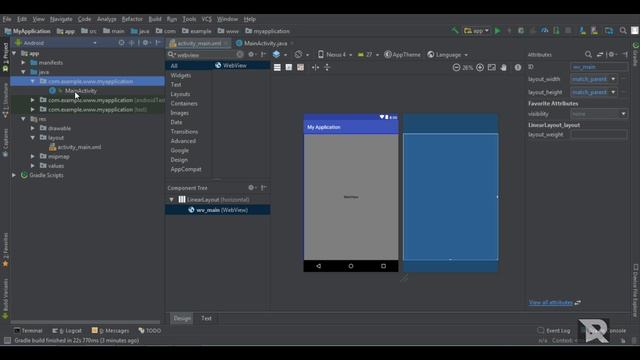
Task: Expand the Gradle Scripts node
Action: point(14,175)
